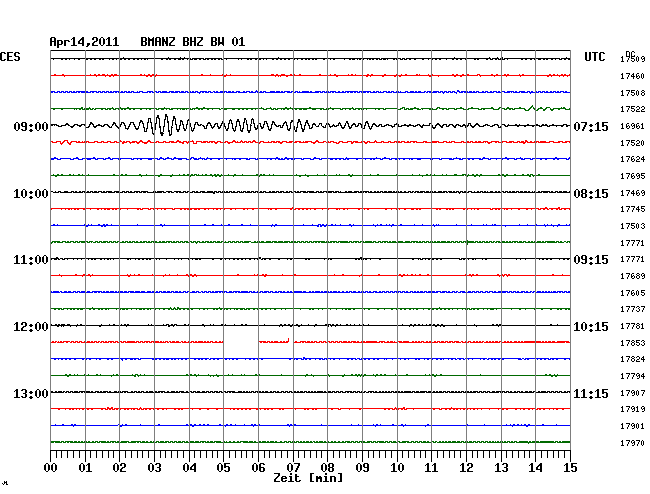Click the offset value 17460
650x494 pixels.
633,76
